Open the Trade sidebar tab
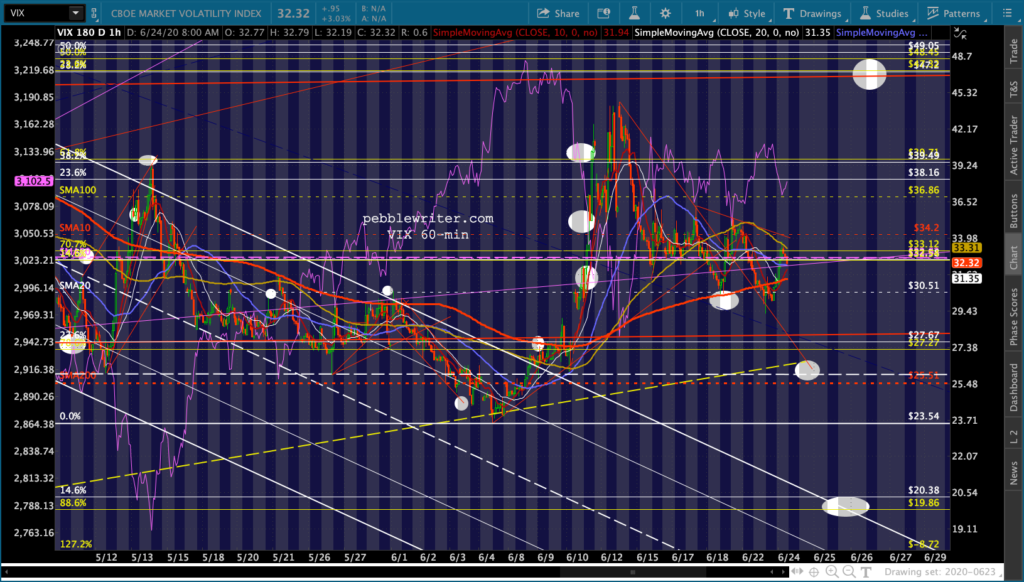 click(1014, 51)
